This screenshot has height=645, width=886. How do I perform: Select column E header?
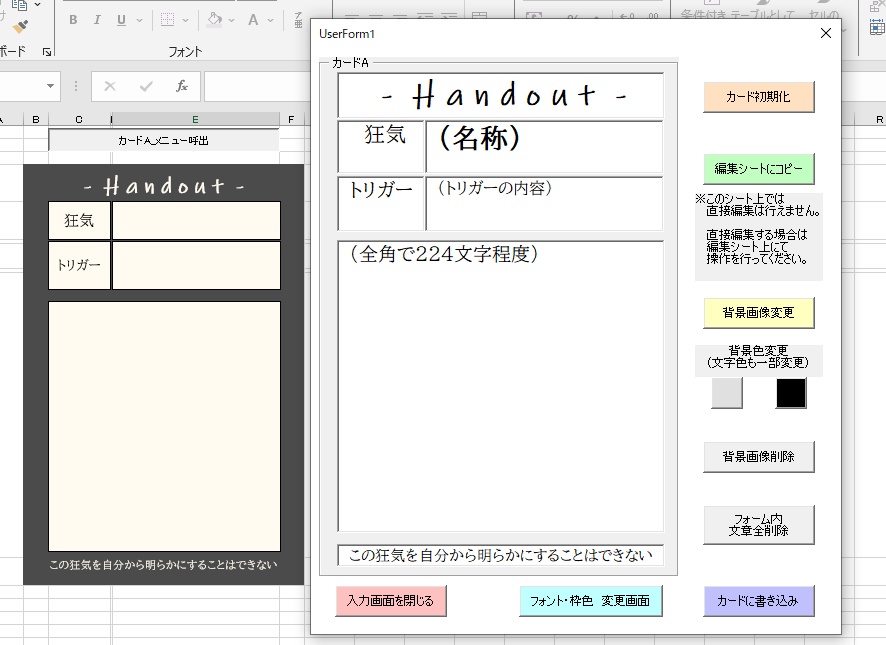(x=196, y=119)
